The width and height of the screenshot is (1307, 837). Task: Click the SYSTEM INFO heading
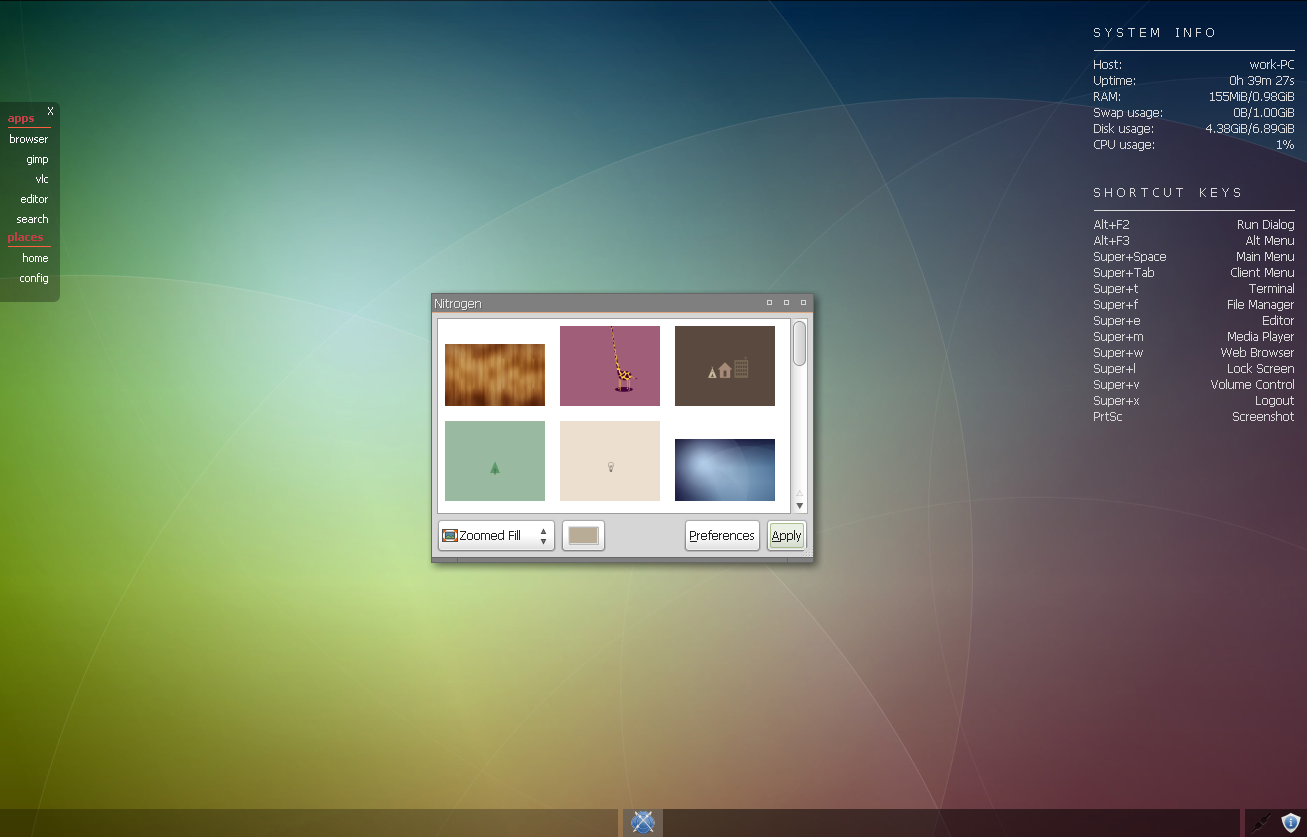(x=1155, y=33)
